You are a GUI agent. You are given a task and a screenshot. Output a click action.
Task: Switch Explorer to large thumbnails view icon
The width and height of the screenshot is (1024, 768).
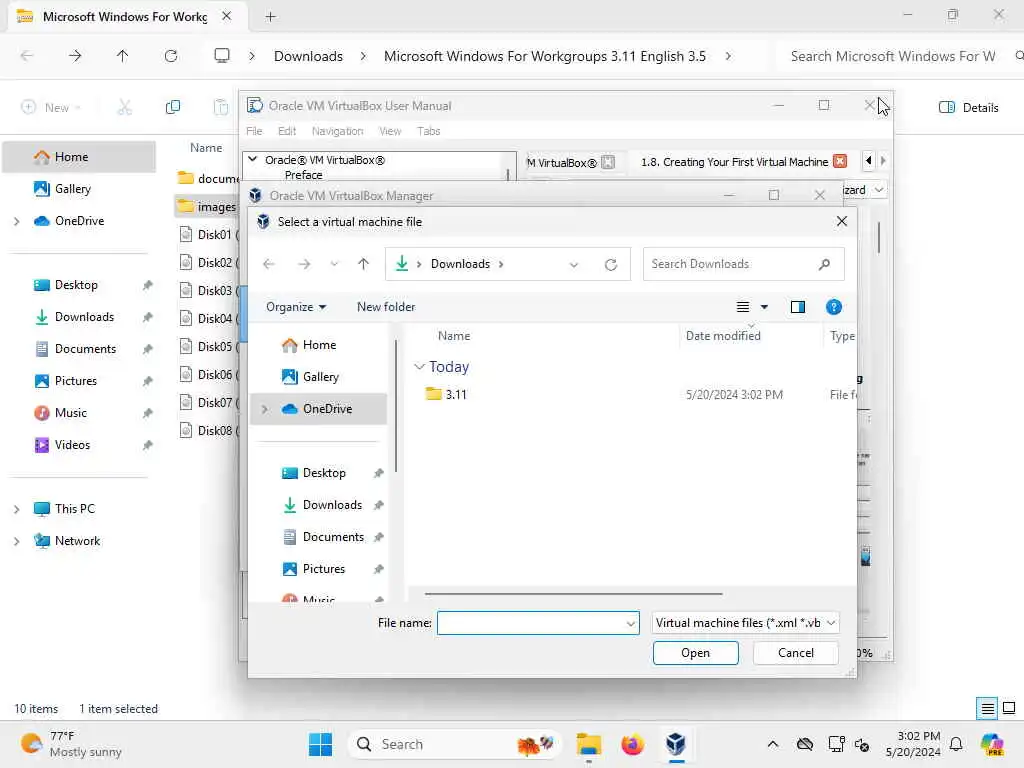(x=1009, y=708)
